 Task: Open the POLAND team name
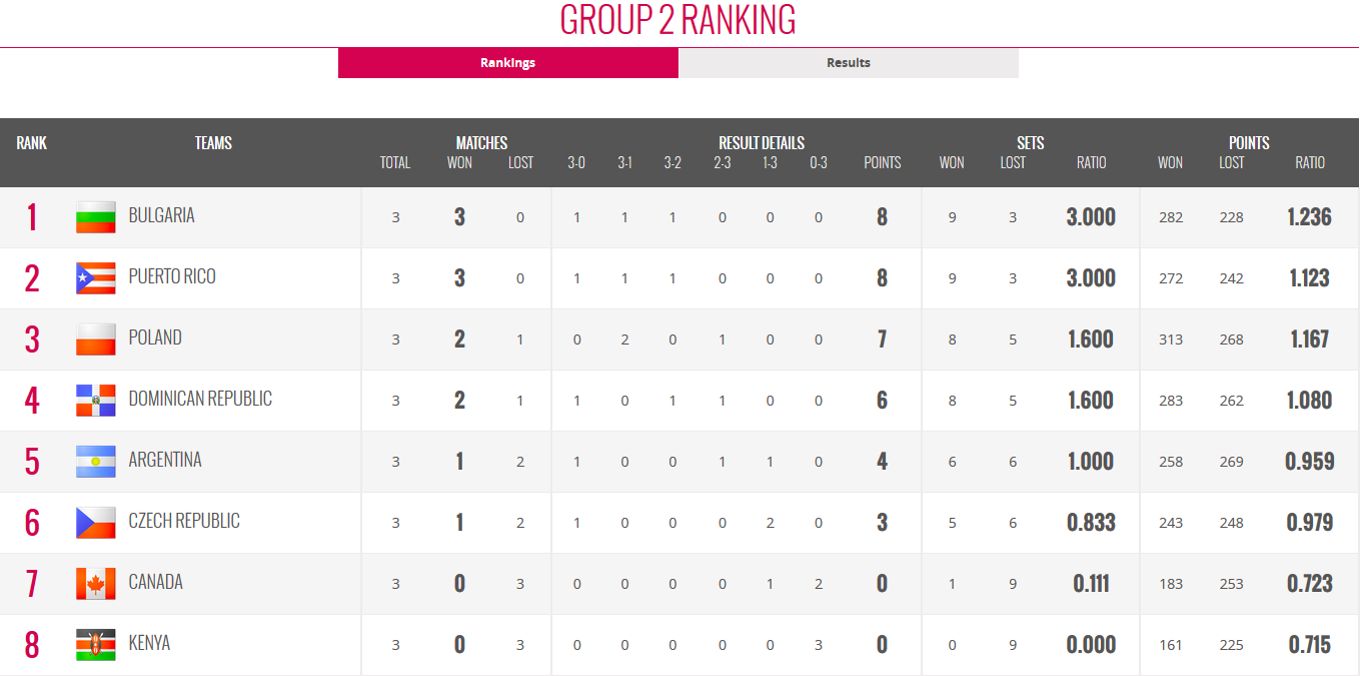(x=155, y=337)
